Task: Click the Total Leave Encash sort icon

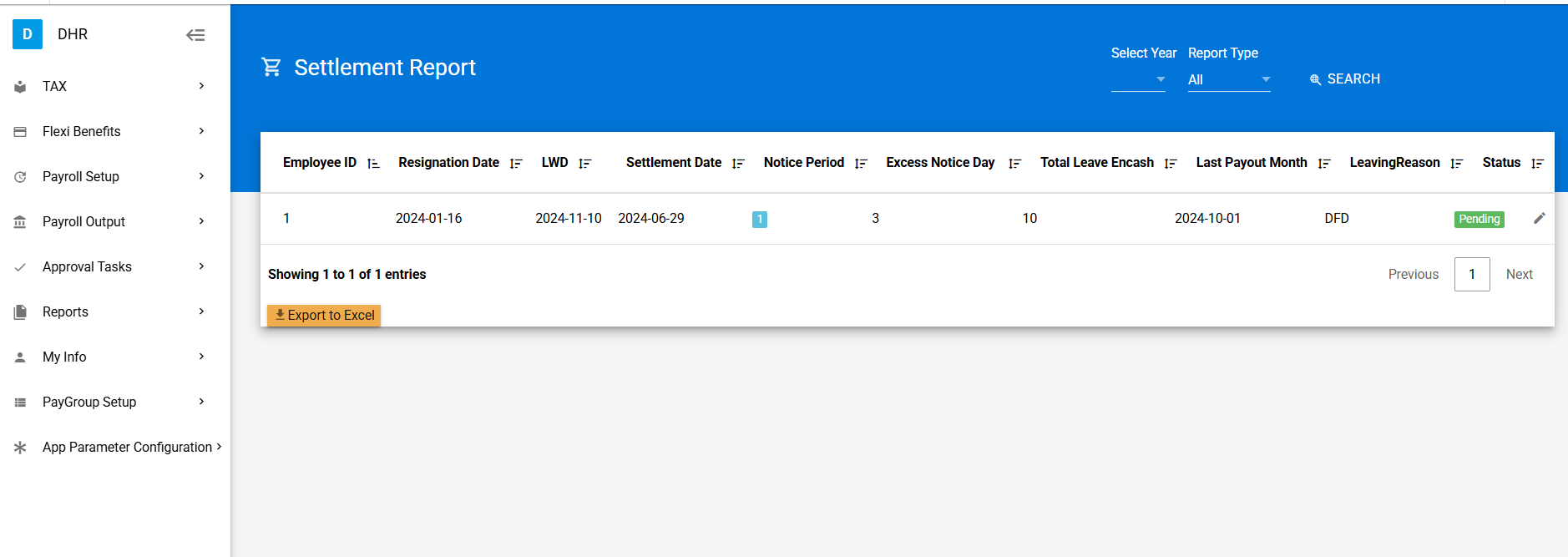Action: tap(1171, 164)
